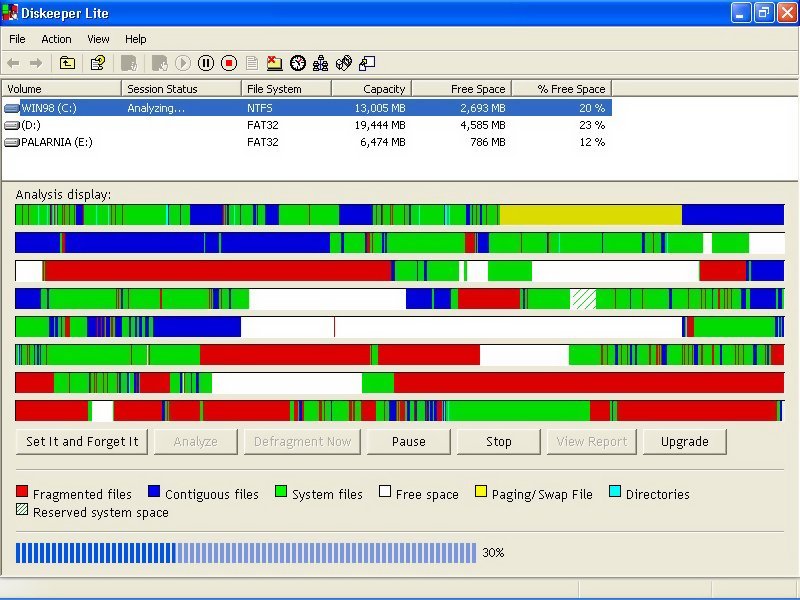Select the PALARNIA (E:) volume
Image resolution: width=800 pixels, height=600 pixels.
(x=56, y=142)
